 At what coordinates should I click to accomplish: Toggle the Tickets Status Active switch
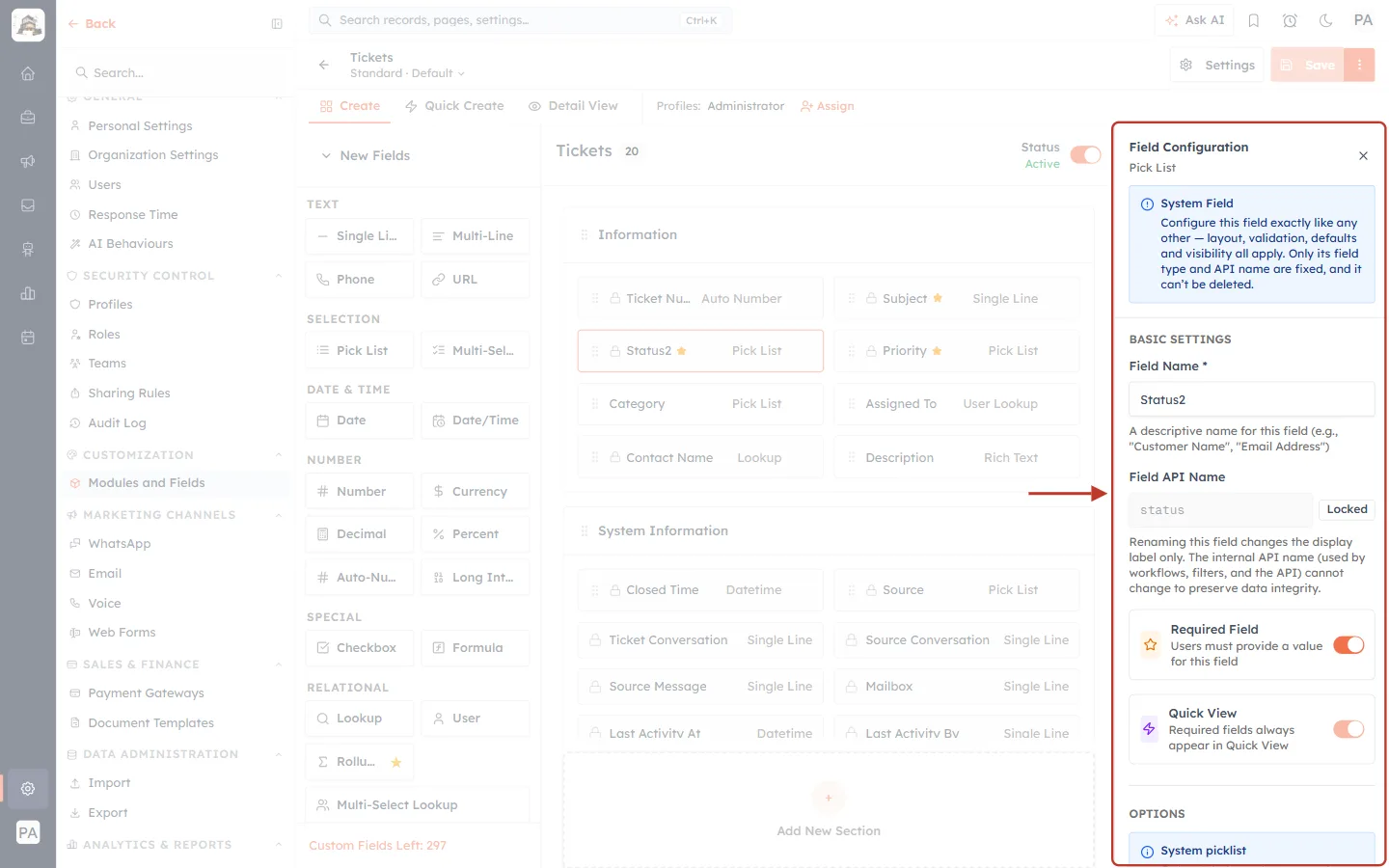point(1085,155)
